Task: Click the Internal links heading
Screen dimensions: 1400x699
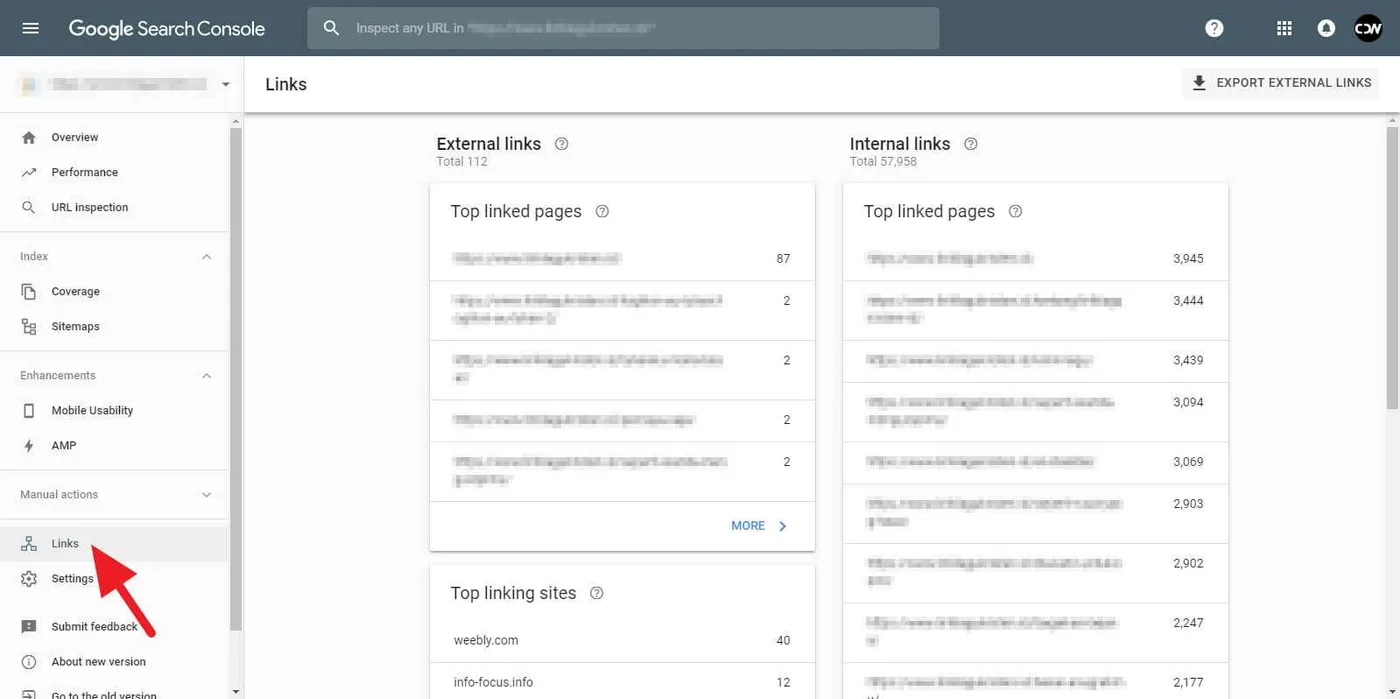Action: click(x=900, y=144)
